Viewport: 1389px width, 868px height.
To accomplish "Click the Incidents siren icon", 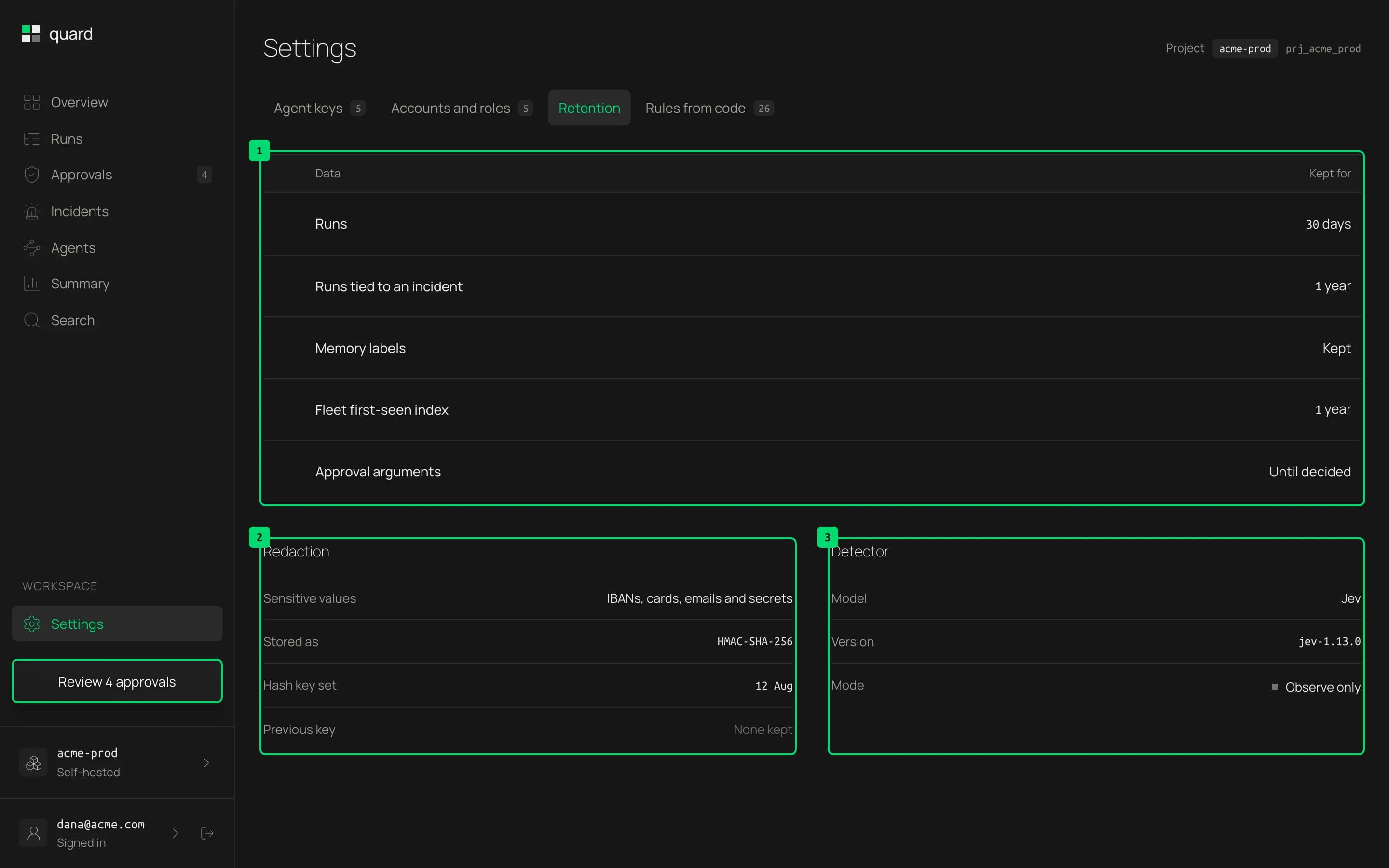I will point(31,211).
